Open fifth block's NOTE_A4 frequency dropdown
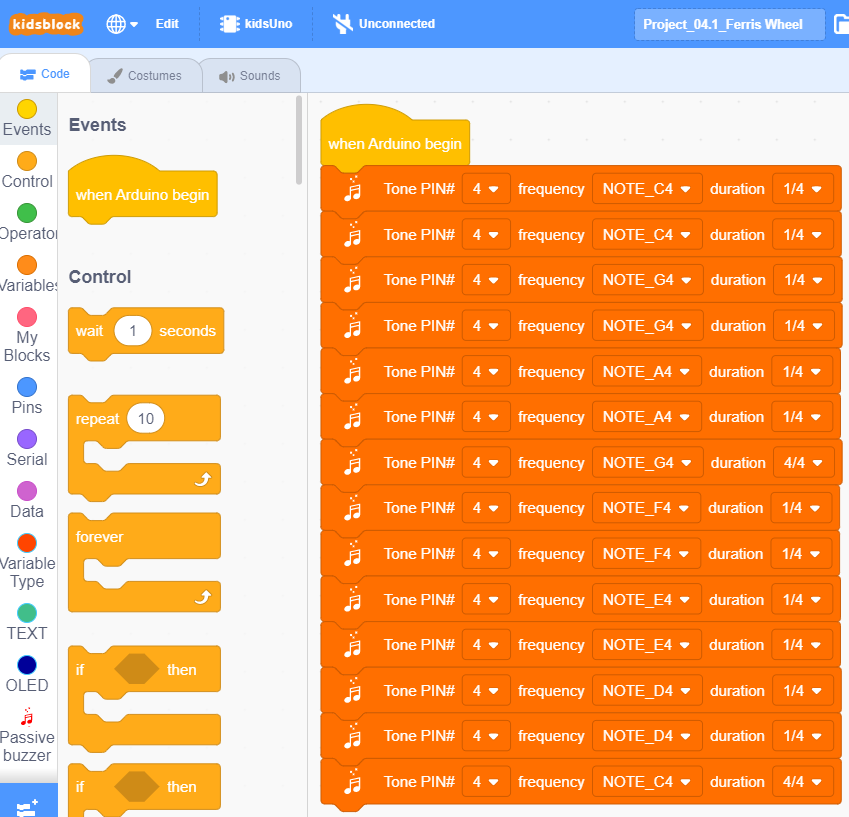Image resolution: width=849 pixels, height=817 pixels. coord(646,372)
